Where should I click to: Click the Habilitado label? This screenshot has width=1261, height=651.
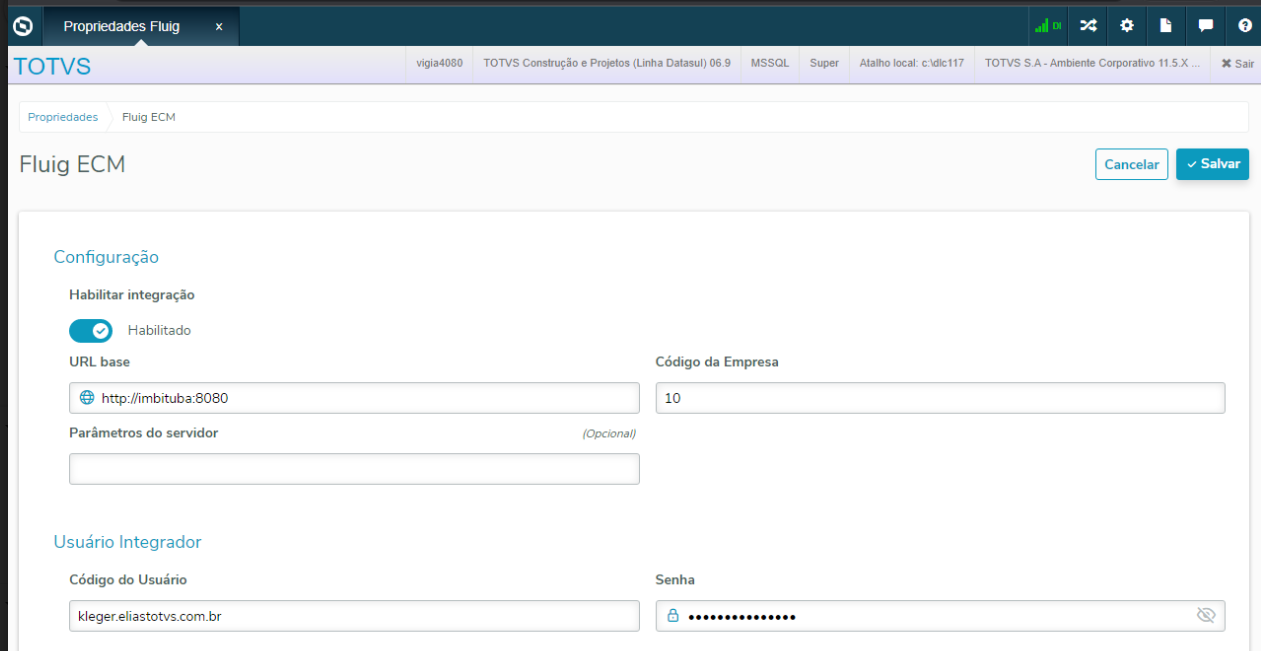click(x=159, y=330)
